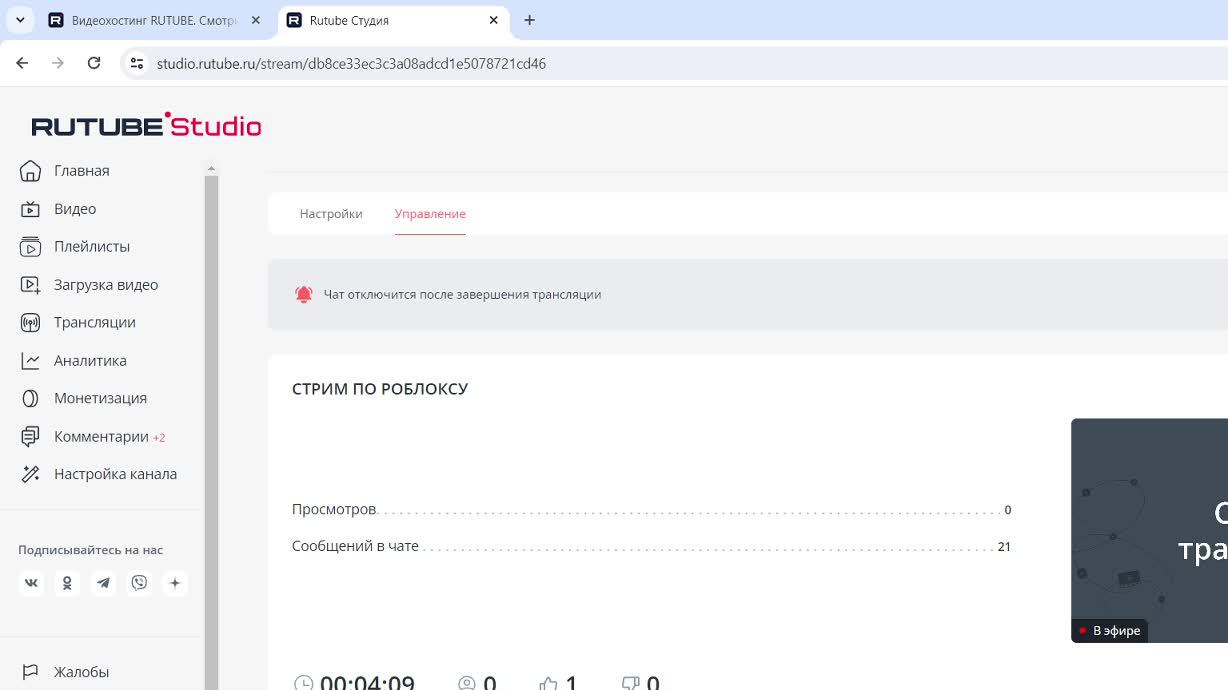Open the Плейлисты section
Viewport: 1228px width, 690px height.
92,247
